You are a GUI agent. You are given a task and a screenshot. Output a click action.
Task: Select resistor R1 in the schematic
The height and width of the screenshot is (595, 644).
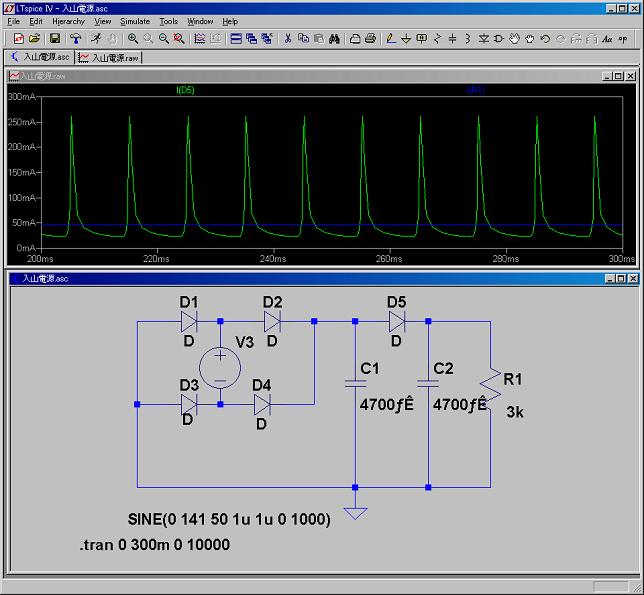490,388
